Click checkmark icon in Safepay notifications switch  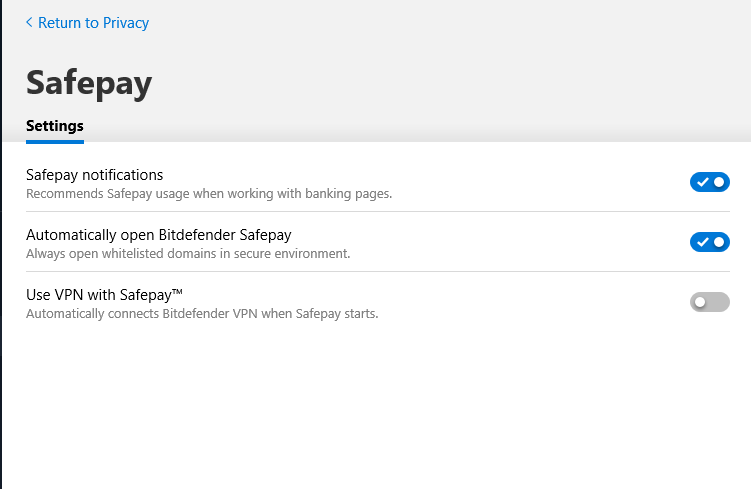(703, 182)
